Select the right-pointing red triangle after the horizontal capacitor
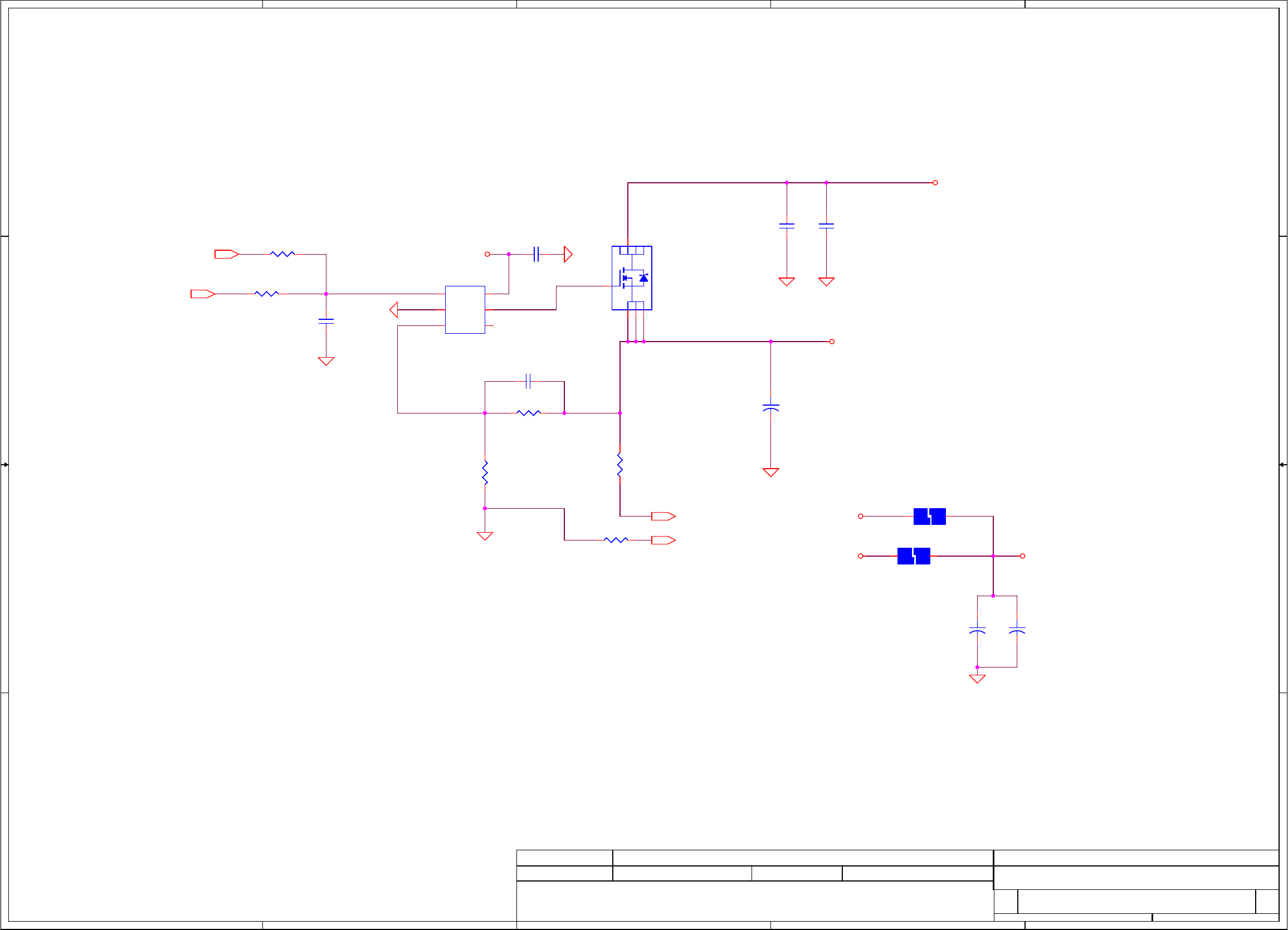This screenshot has height=930, width=1288. (x=567, y=254)
